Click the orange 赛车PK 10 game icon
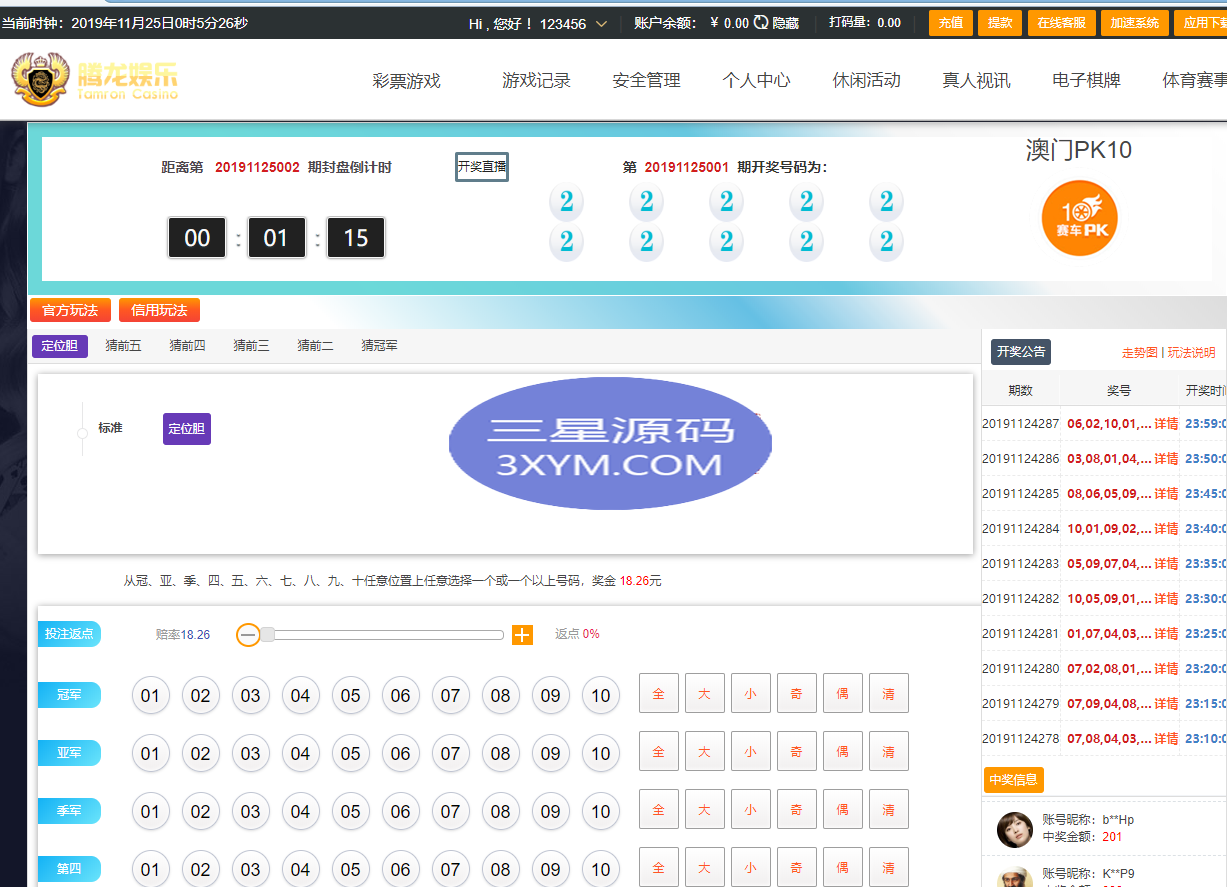Image resolution: width=1227 pixels, height=887 pixels. point(1079,218)
